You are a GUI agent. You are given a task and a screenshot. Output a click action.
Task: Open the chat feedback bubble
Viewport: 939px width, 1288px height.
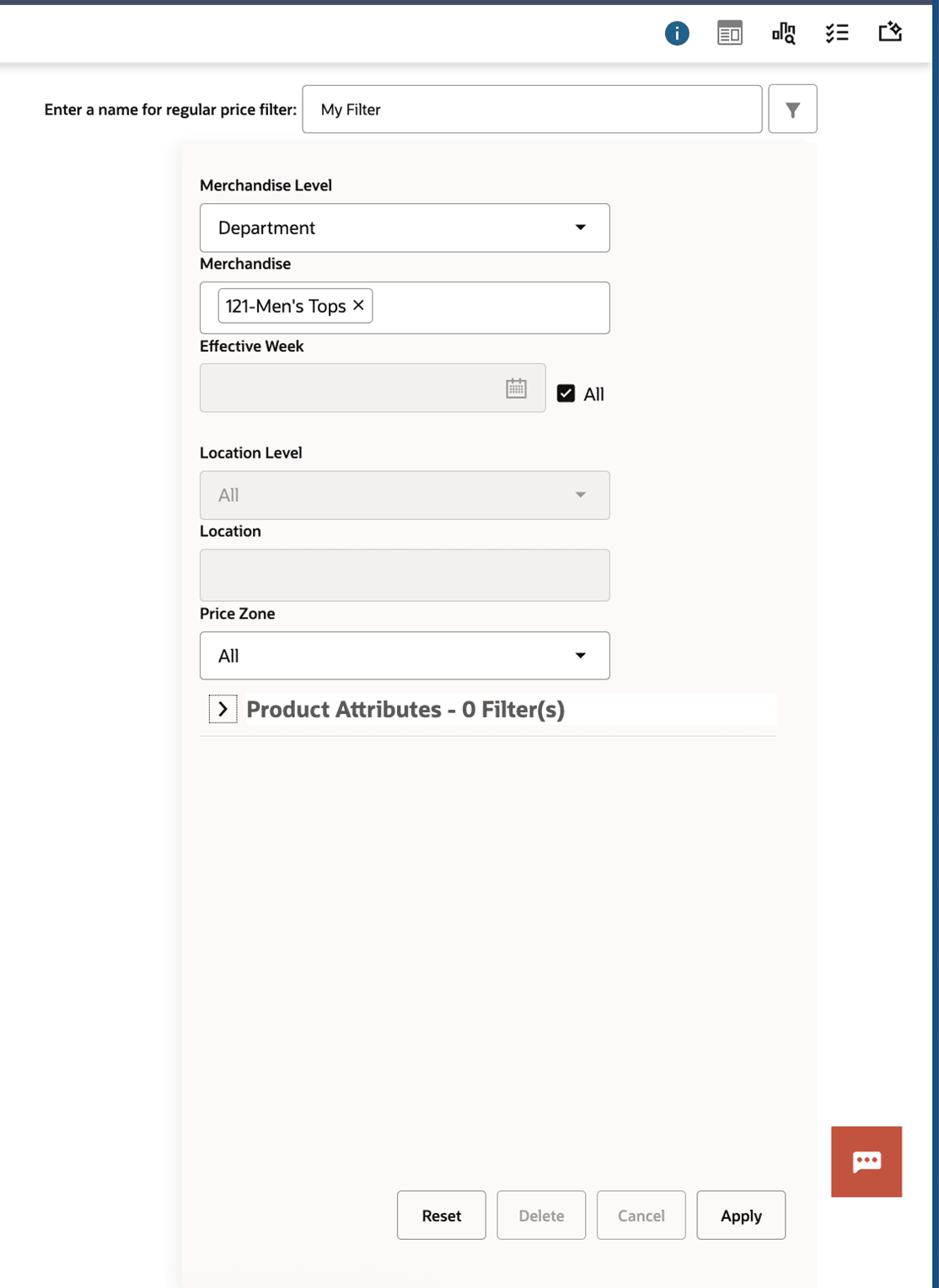pos(866,1162)
